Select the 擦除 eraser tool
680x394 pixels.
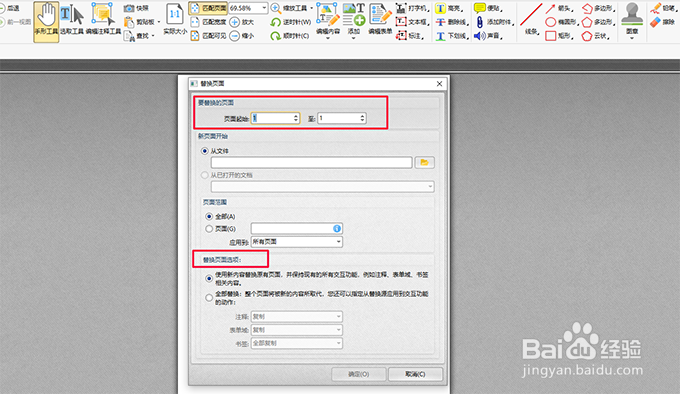(x=664, y=22)
